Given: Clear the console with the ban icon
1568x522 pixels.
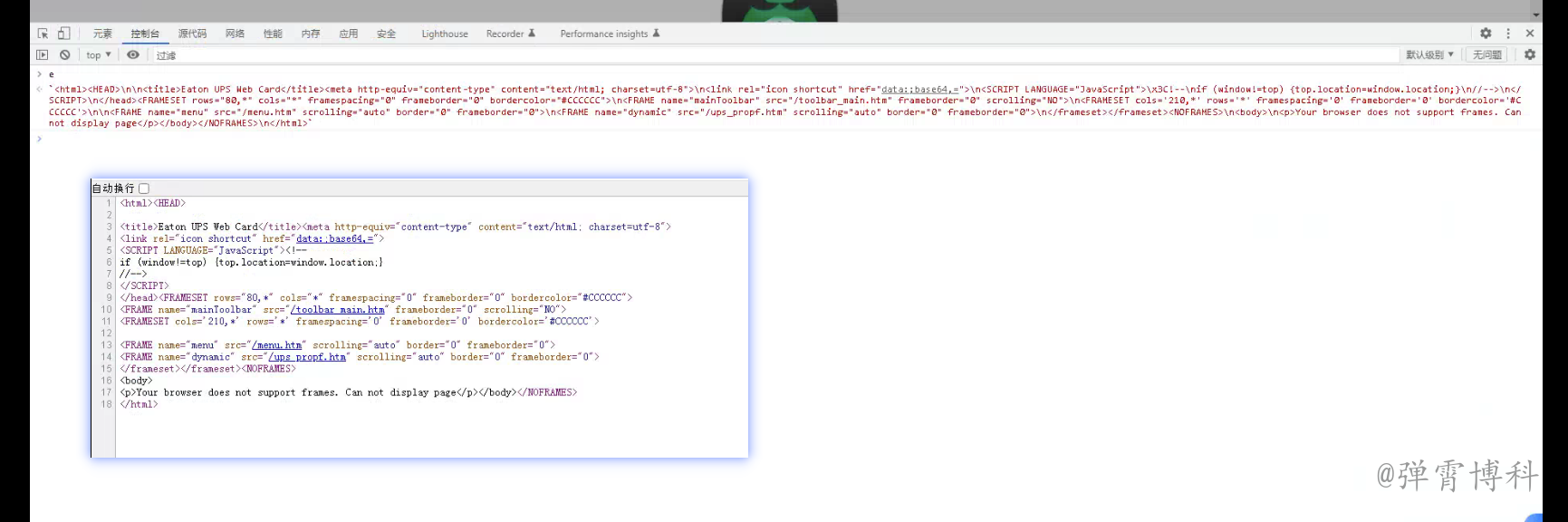Looking at the screenshot, I should 64,54.
